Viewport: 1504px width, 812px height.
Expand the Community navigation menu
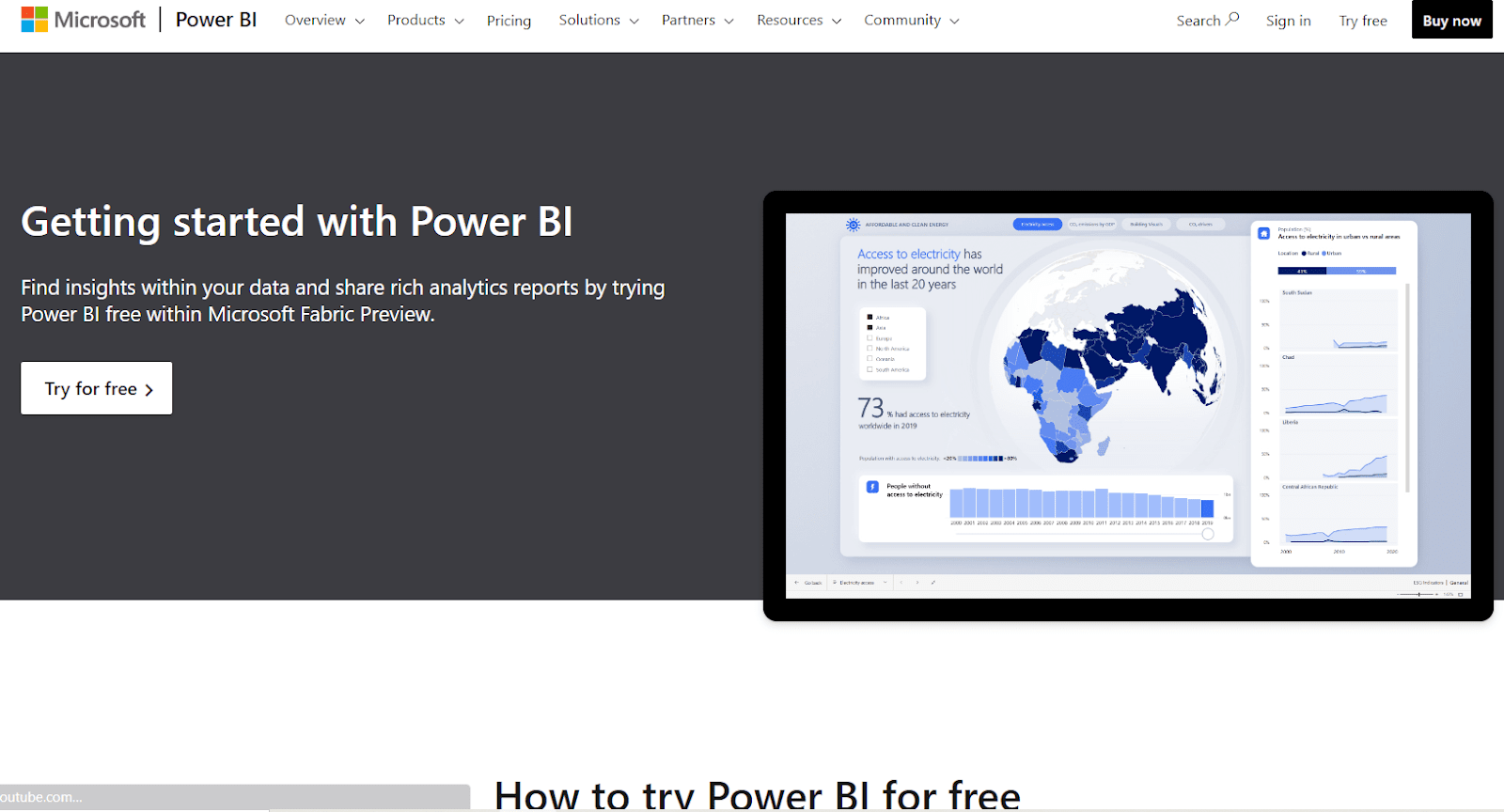click(x=912, y=20)
